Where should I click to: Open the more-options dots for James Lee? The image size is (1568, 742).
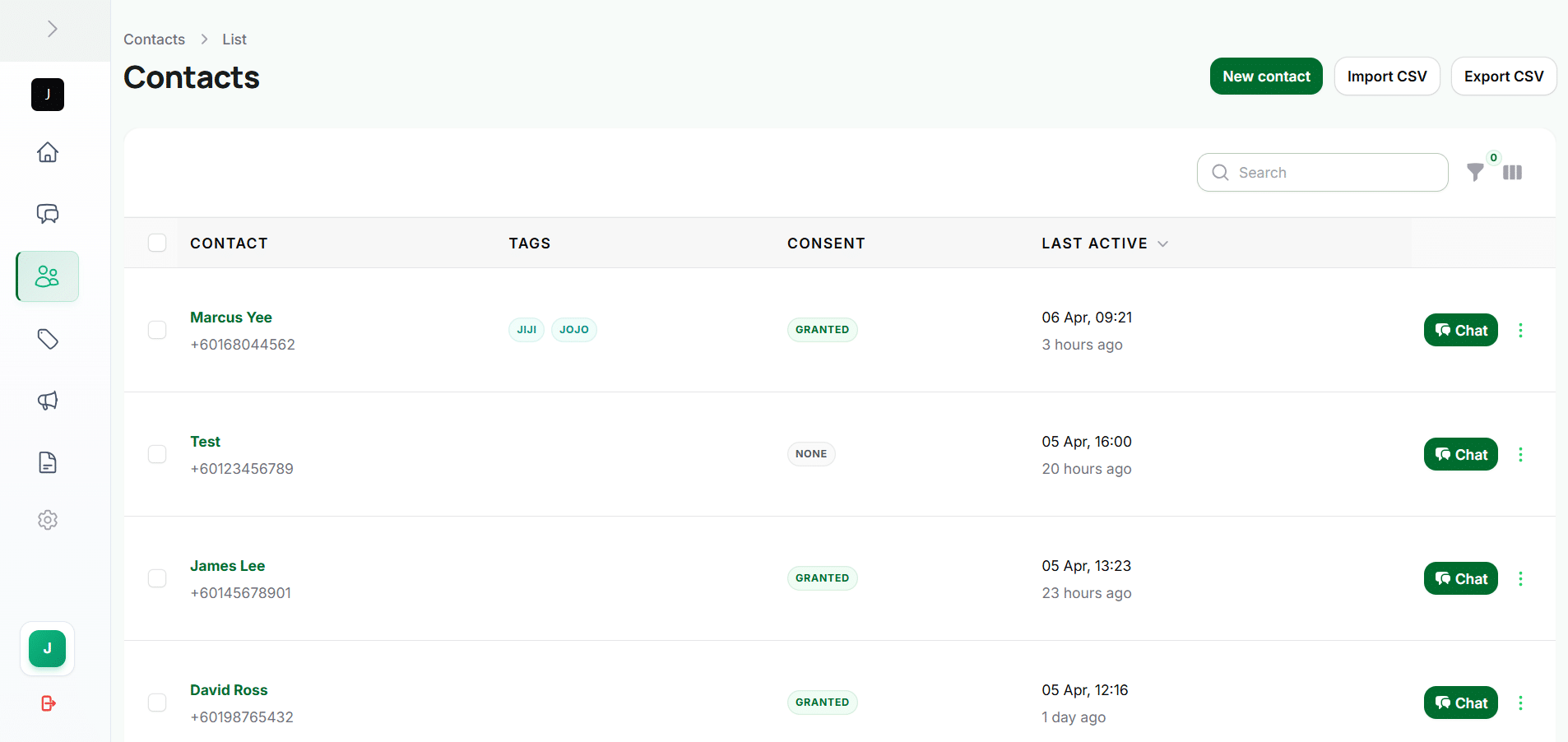1520,578
